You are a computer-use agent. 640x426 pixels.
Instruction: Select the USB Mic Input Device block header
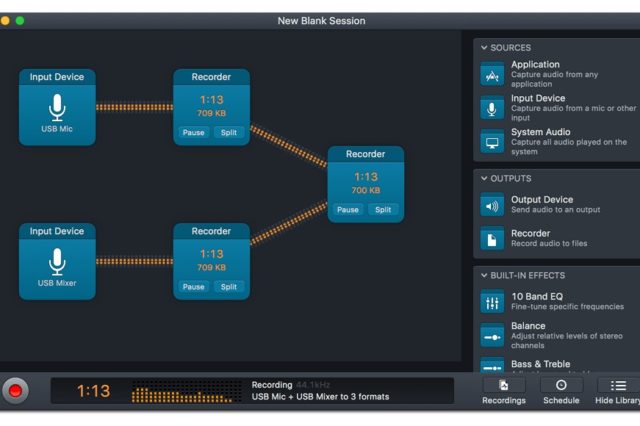[x=57, y=77]
